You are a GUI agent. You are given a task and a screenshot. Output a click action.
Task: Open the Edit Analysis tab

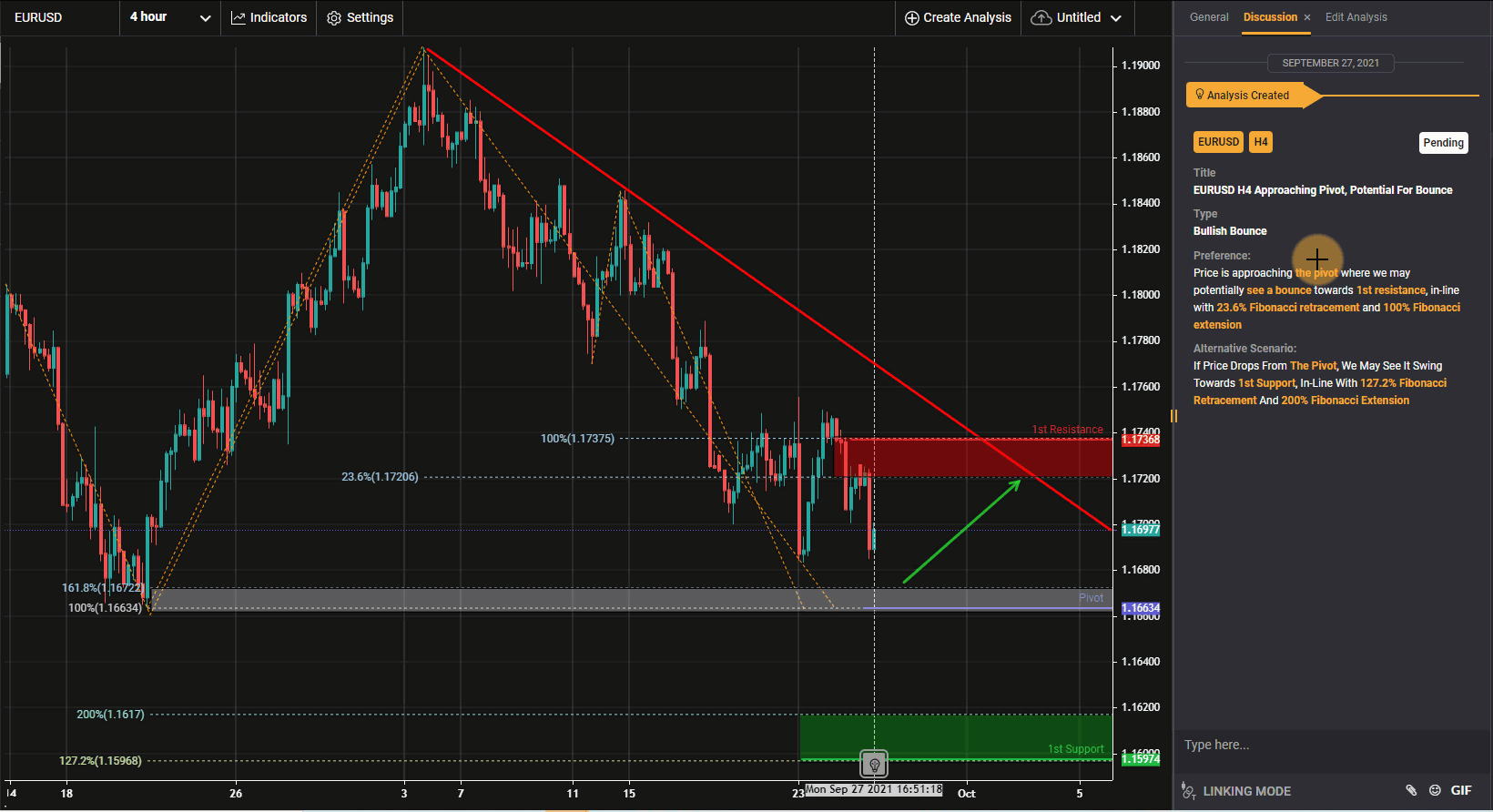coord(1356,17)
